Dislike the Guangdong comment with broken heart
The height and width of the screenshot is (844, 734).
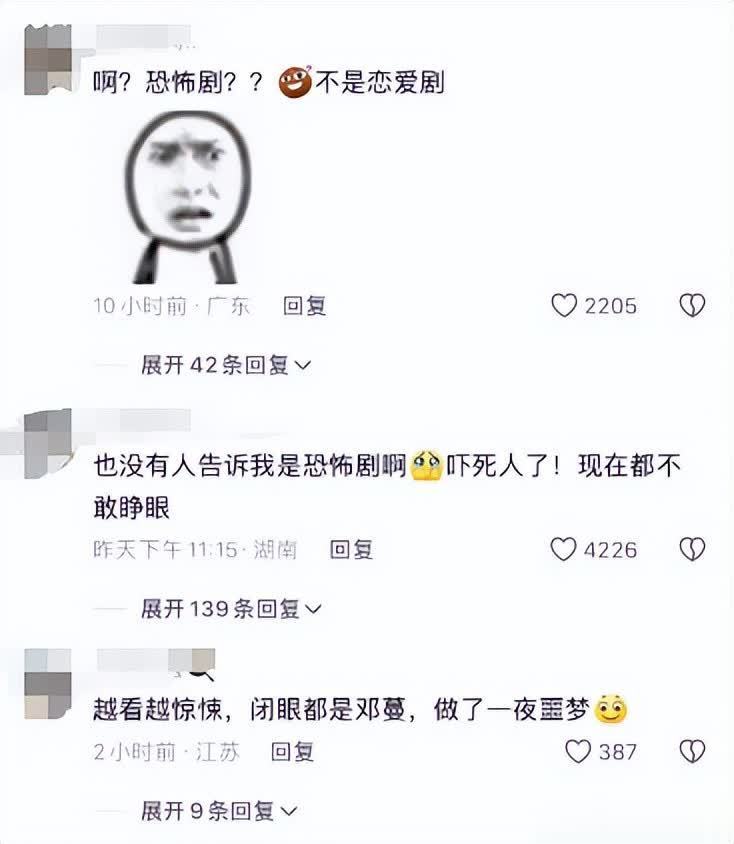[691, 305]
